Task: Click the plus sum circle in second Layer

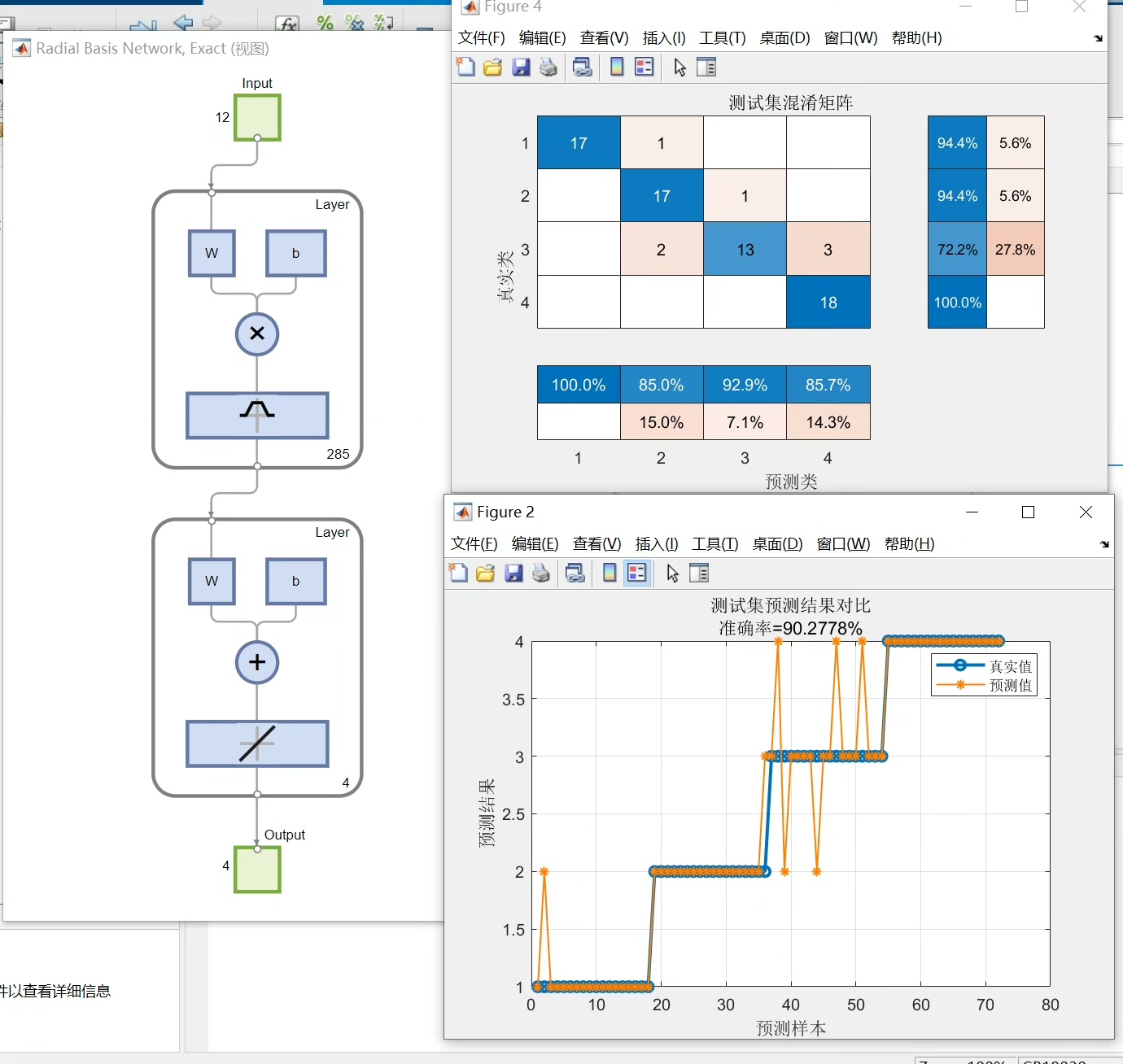Action: tap(257, 662)
